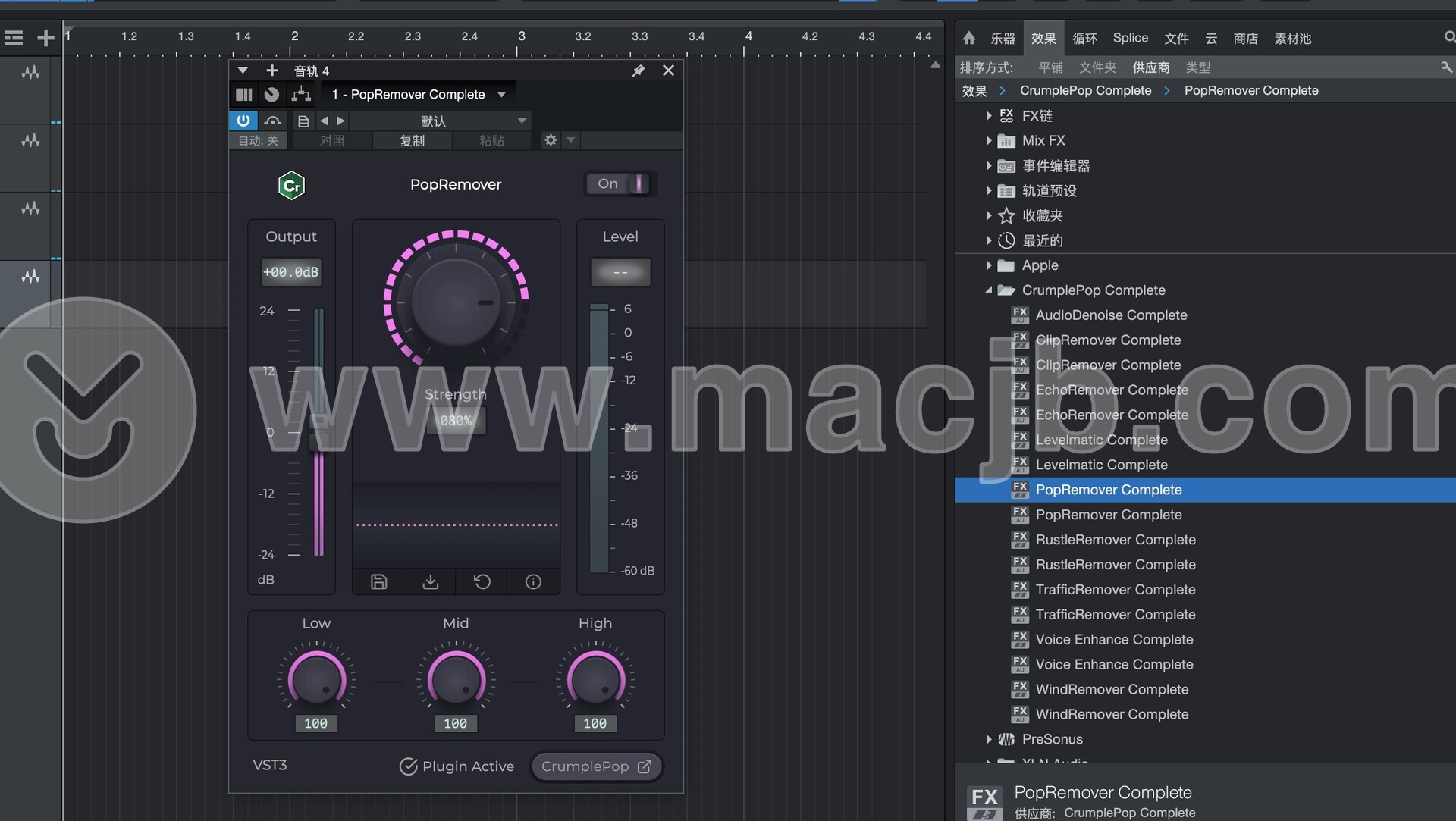Click the Output +00.0dB value field
1456x821 pixels.
[291, 272]
